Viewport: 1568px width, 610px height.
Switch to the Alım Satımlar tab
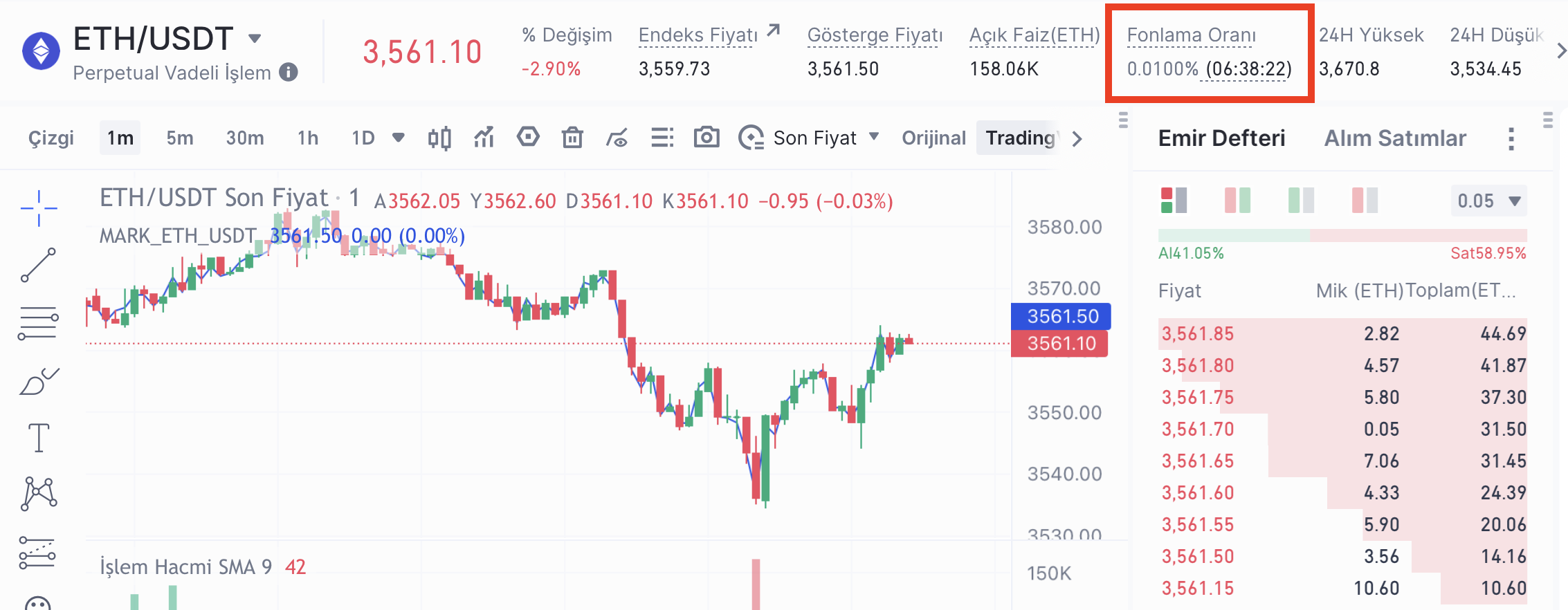(1395, 138)
